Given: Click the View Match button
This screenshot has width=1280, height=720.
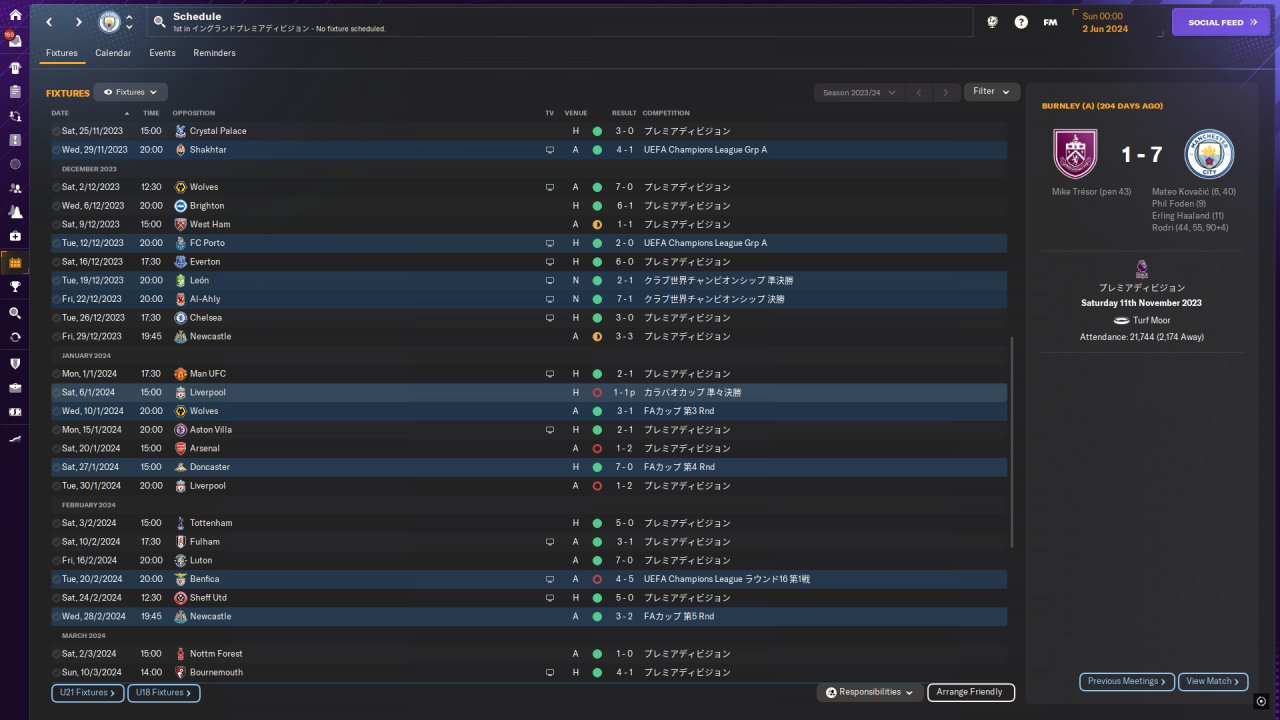Looking at the screenshot, I should click(x=1213, y=681).
